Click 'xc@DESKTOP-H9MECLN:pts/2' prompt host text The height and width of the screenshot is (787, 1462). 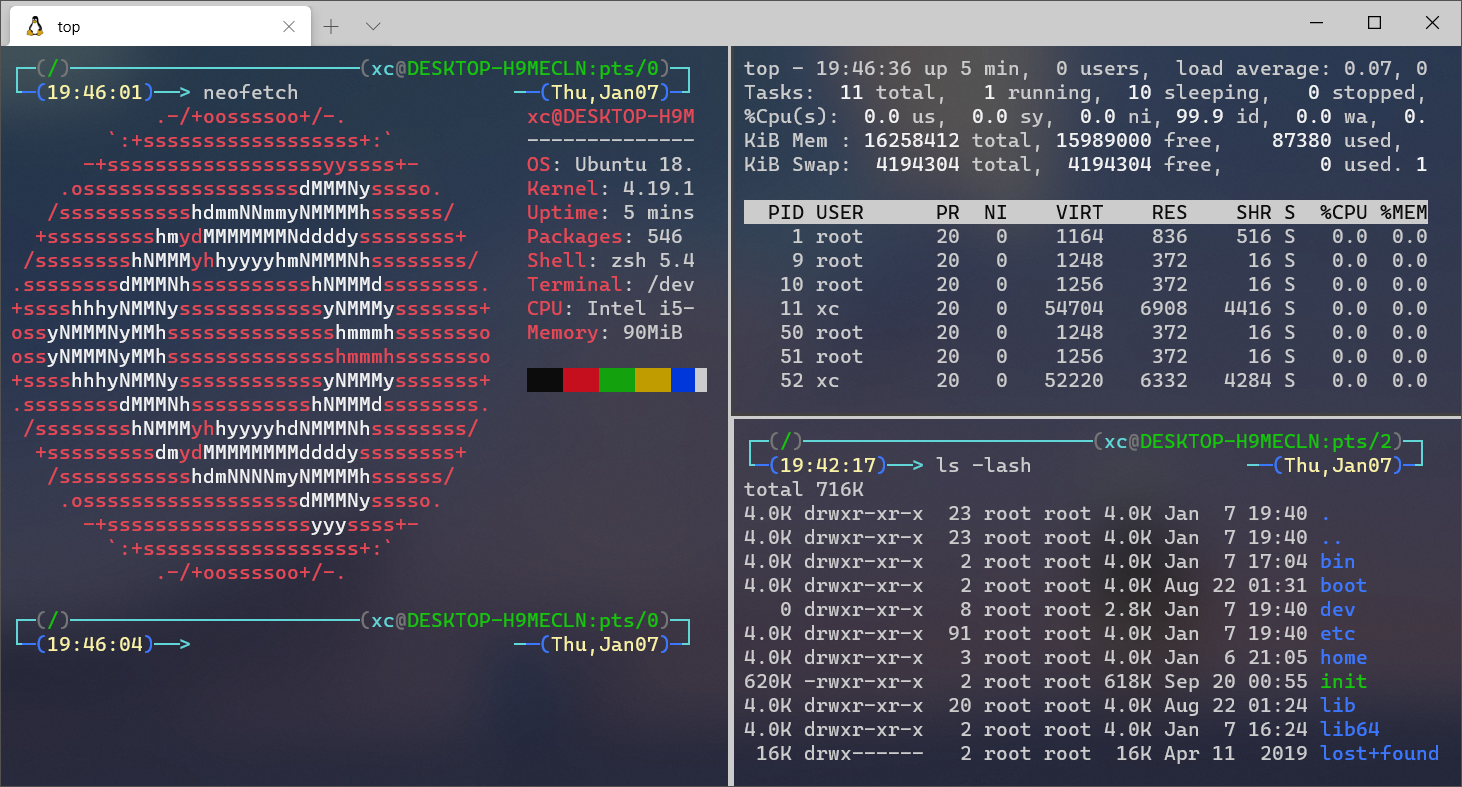click(1249, 441)
